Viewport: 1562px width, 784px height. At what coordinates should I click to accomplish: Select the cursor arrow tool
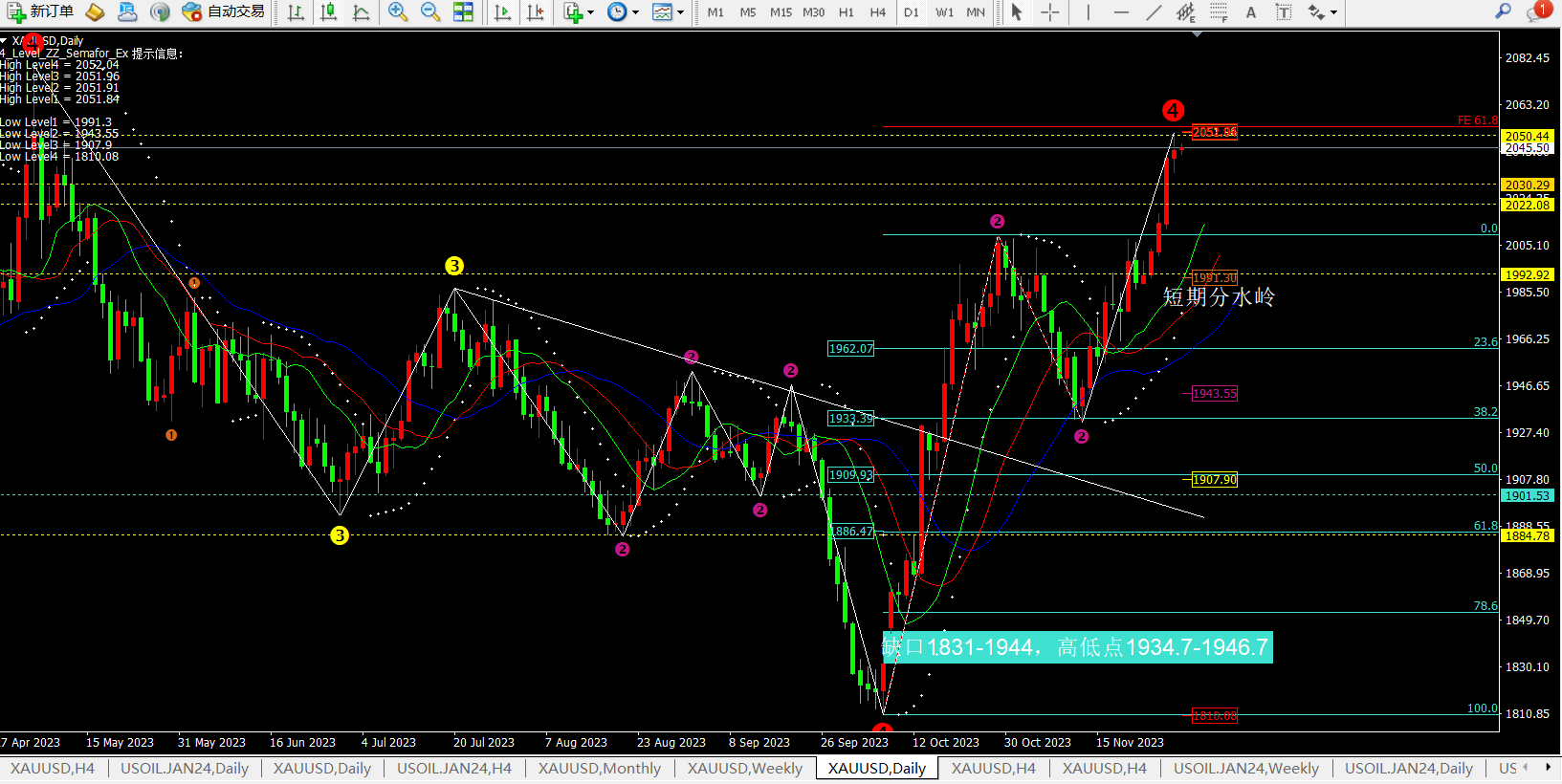click(x=1018, y=12)
